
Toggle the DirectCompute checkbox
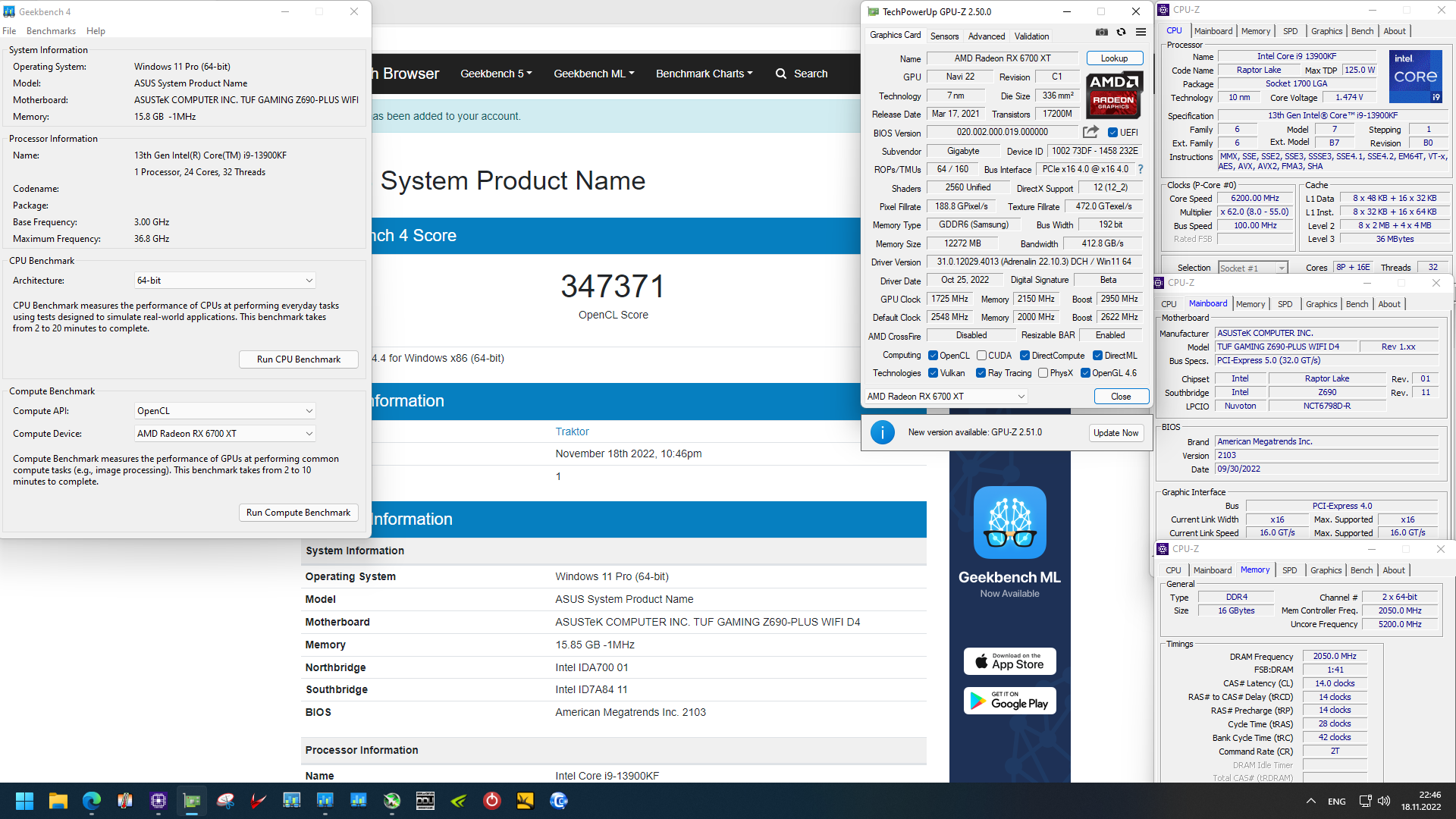[1025, 355]
